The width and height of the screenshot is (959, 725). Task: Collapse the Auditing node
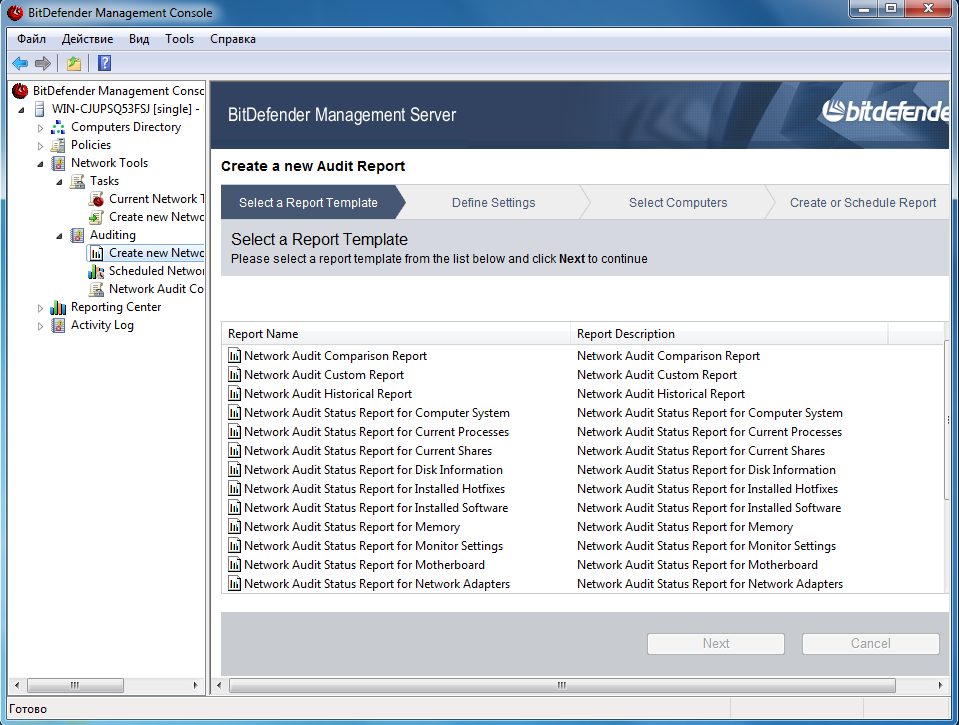(x=59, y=236)
